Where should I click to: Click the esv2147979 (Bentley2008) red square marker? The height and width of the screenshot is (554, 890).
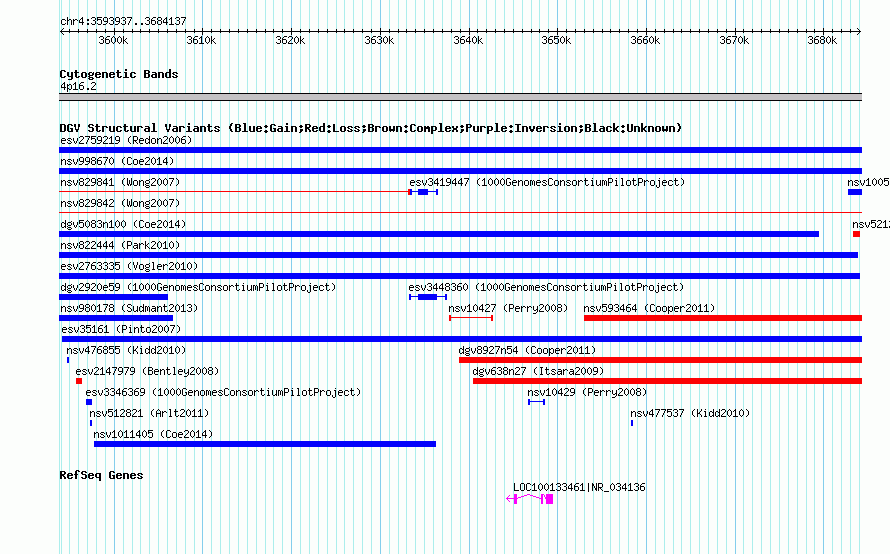79,381
